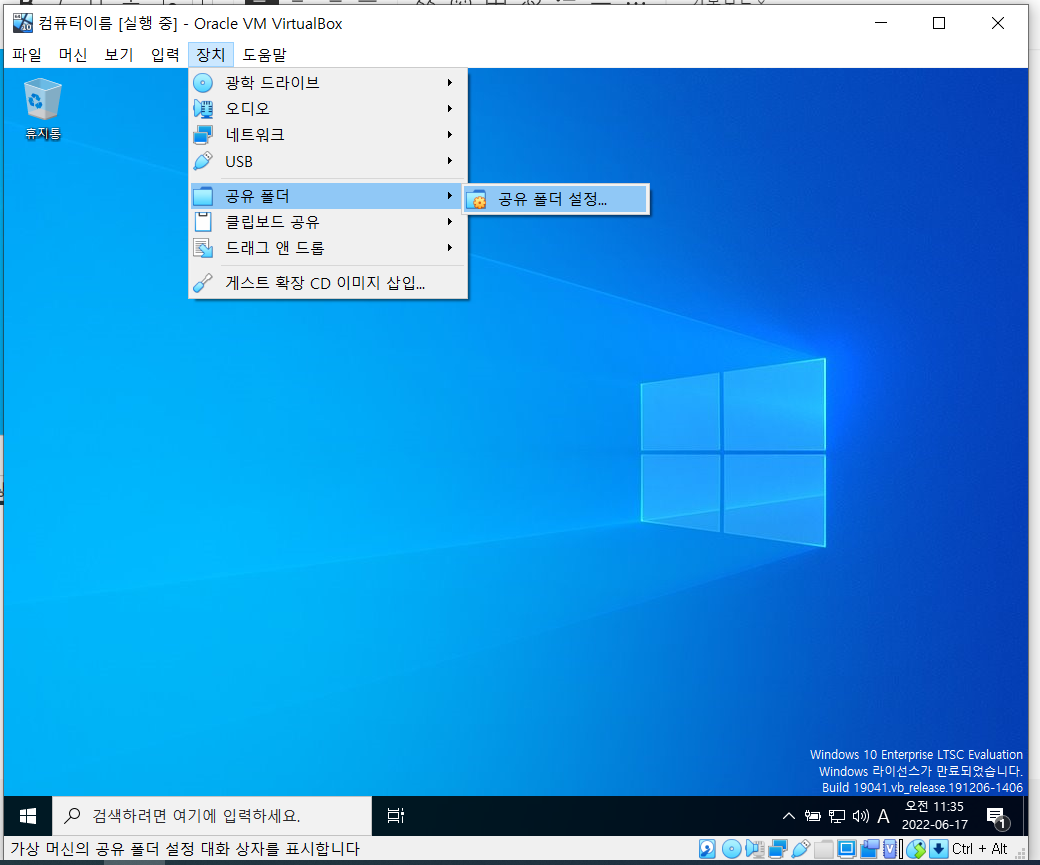Click the guest search box field

[212, 816]
